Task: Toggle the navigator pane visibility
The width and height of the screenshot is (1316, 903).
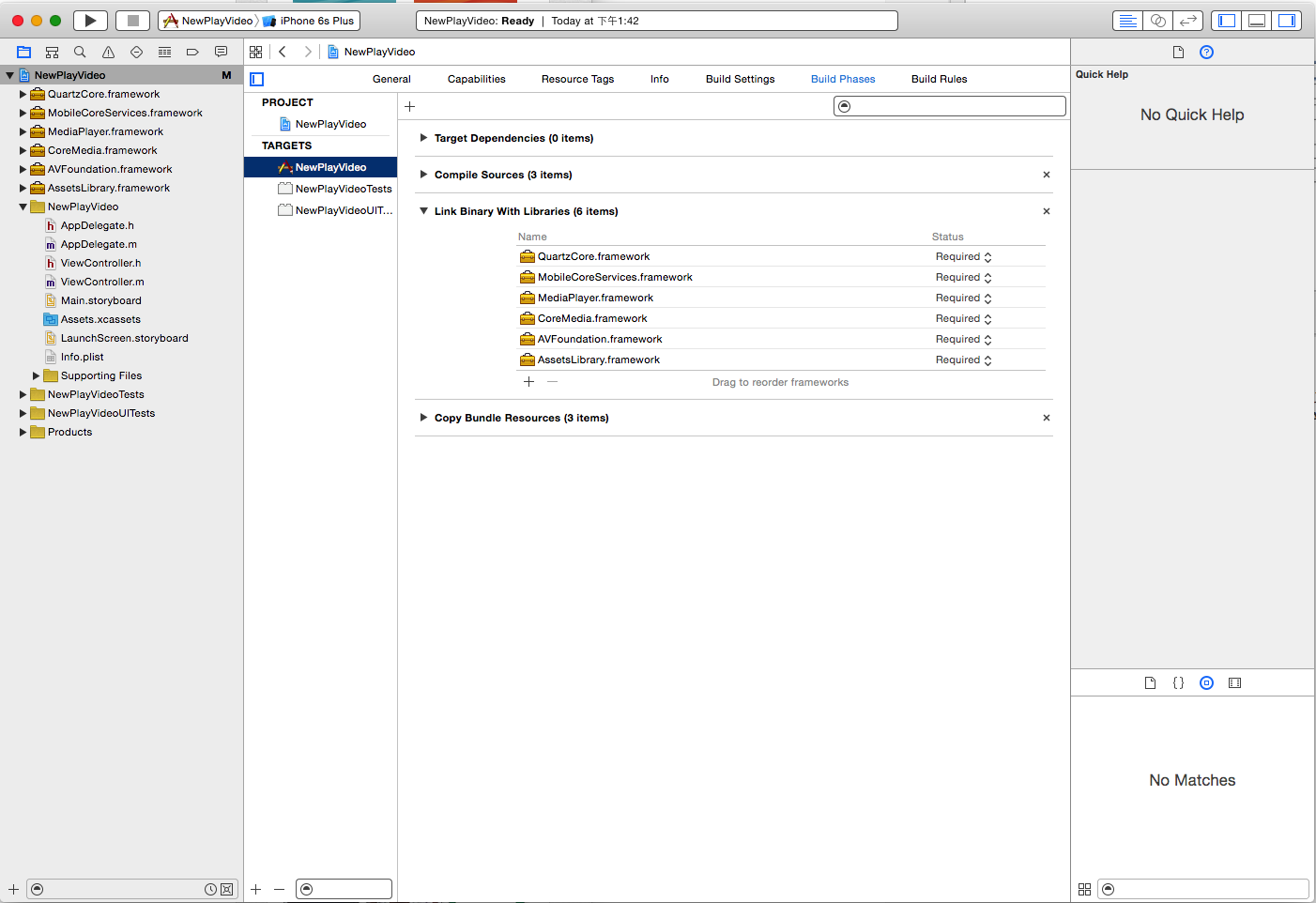Action: pos(1226,21)
